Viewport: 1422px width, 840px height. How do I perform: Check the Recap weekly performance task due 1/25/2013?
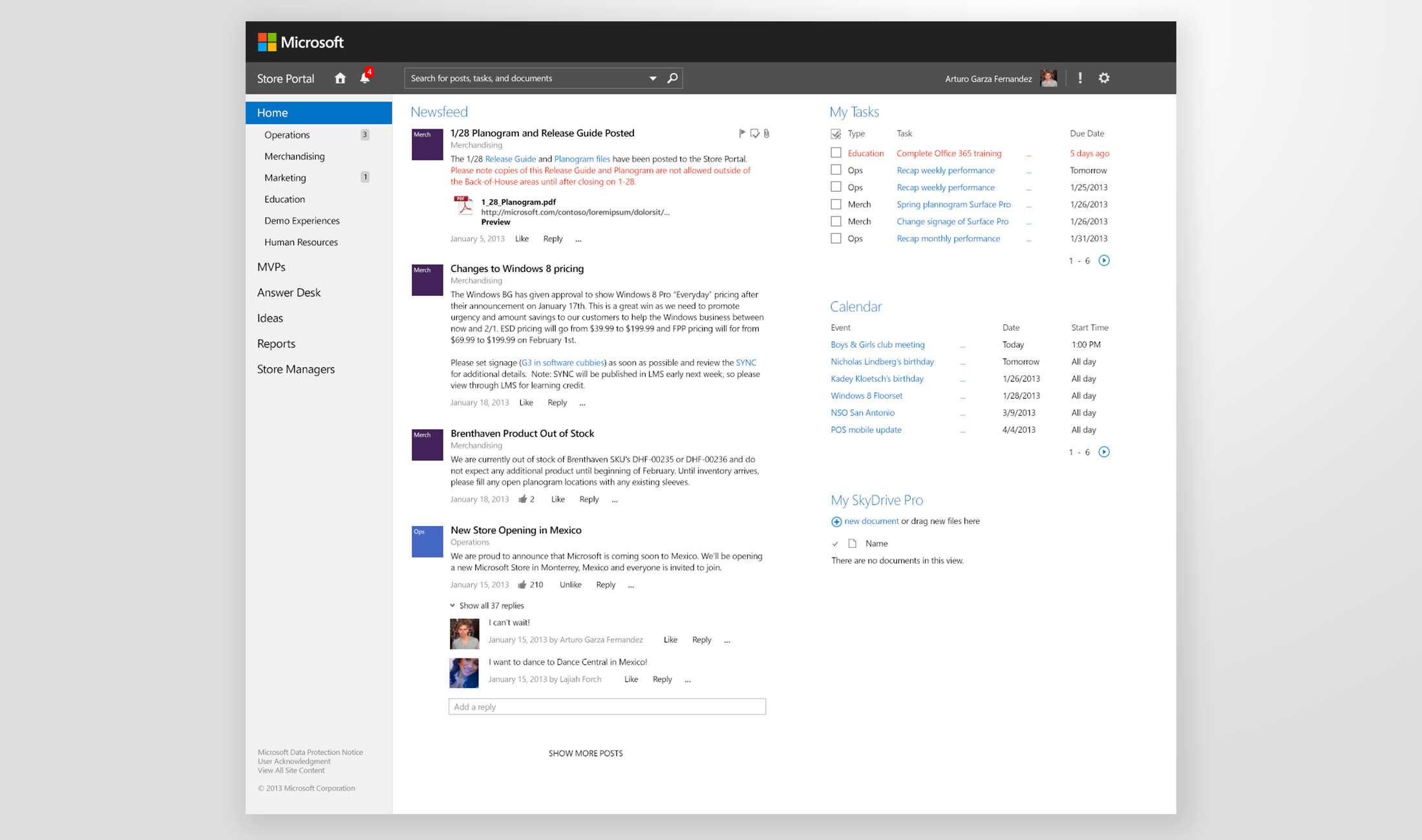coord(836,187)
